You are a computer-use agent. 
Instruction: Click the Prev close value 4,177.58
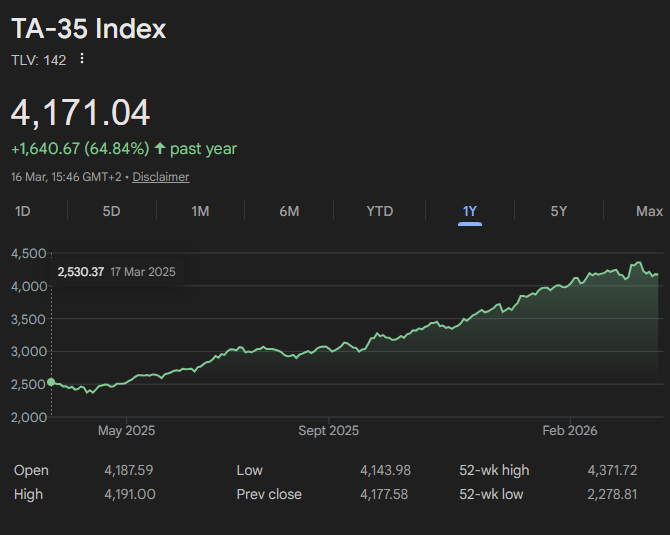click(x=384, y=494)
